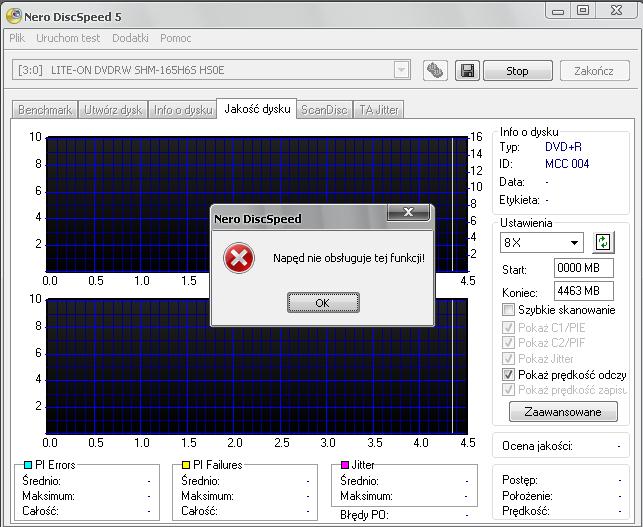Viewport: 643px width, 527px height.
Task: Open the Plik menu
Action: point(17,38)
